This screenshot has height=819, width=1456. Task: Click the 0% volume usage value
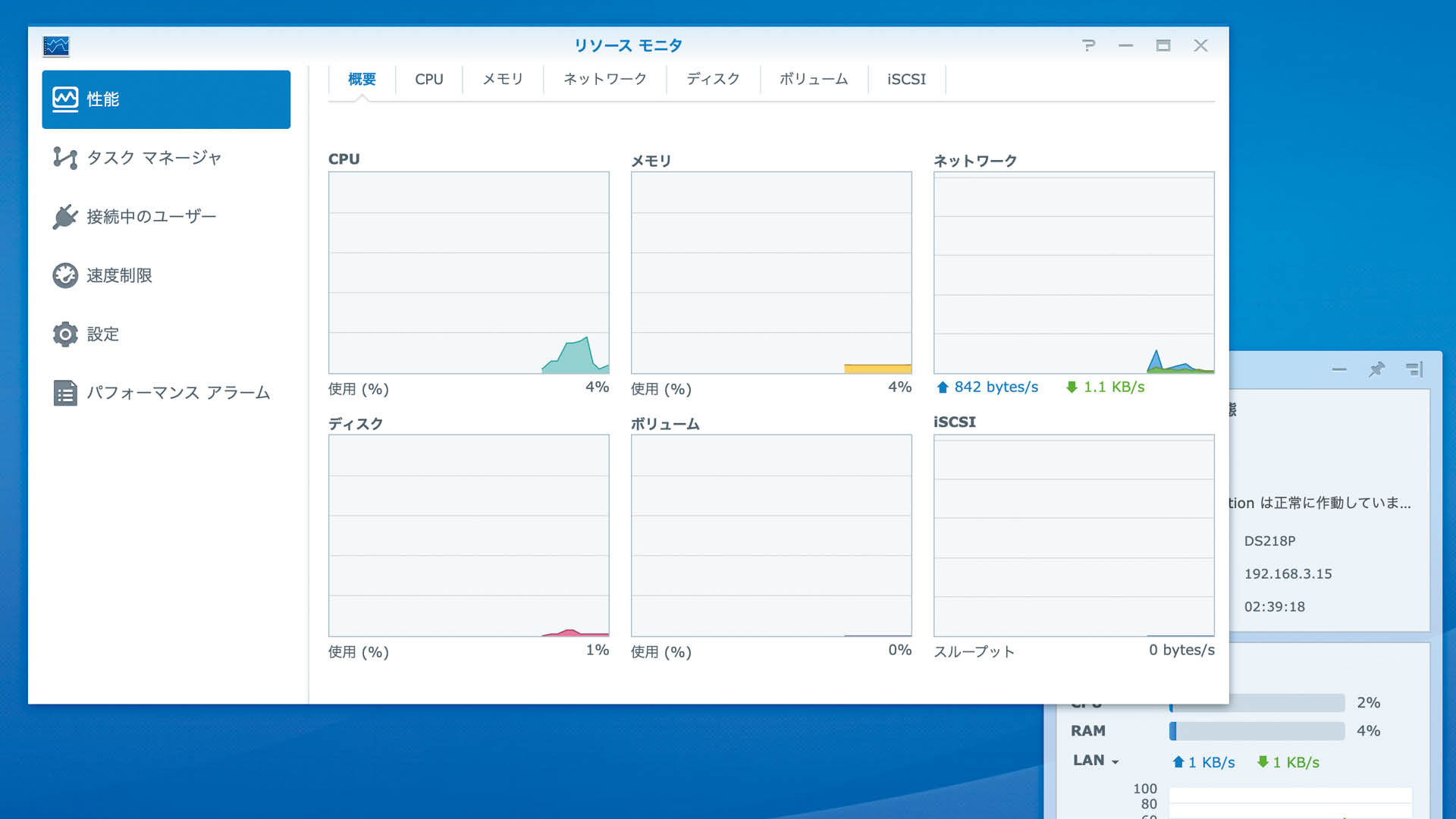[x=899, y=650]
